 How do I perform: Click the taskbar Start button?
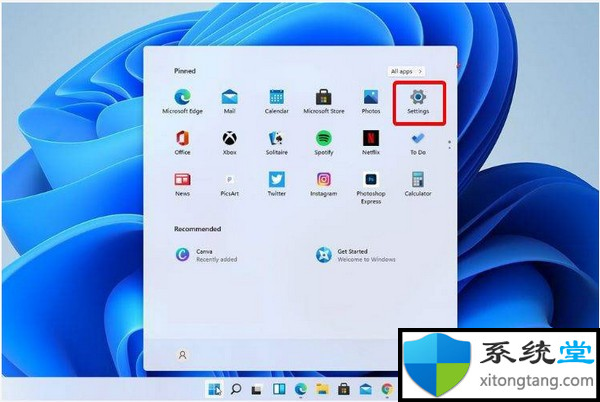215,389
